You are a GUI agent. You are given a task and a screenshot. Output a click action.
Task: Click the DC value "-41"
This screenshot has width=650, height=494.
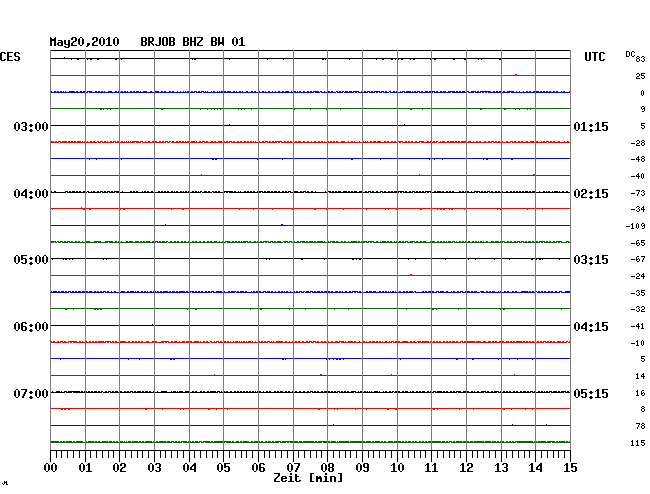[638, 326]
